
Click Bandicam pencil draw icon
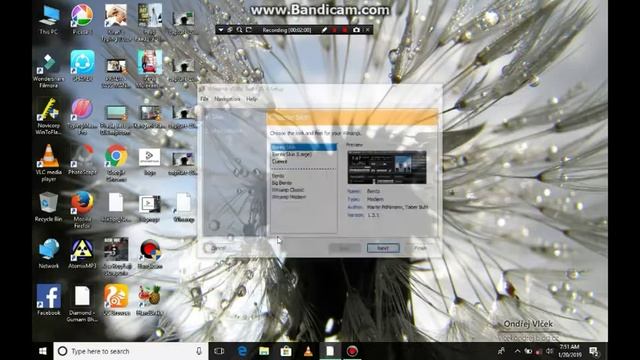[324, 30]
